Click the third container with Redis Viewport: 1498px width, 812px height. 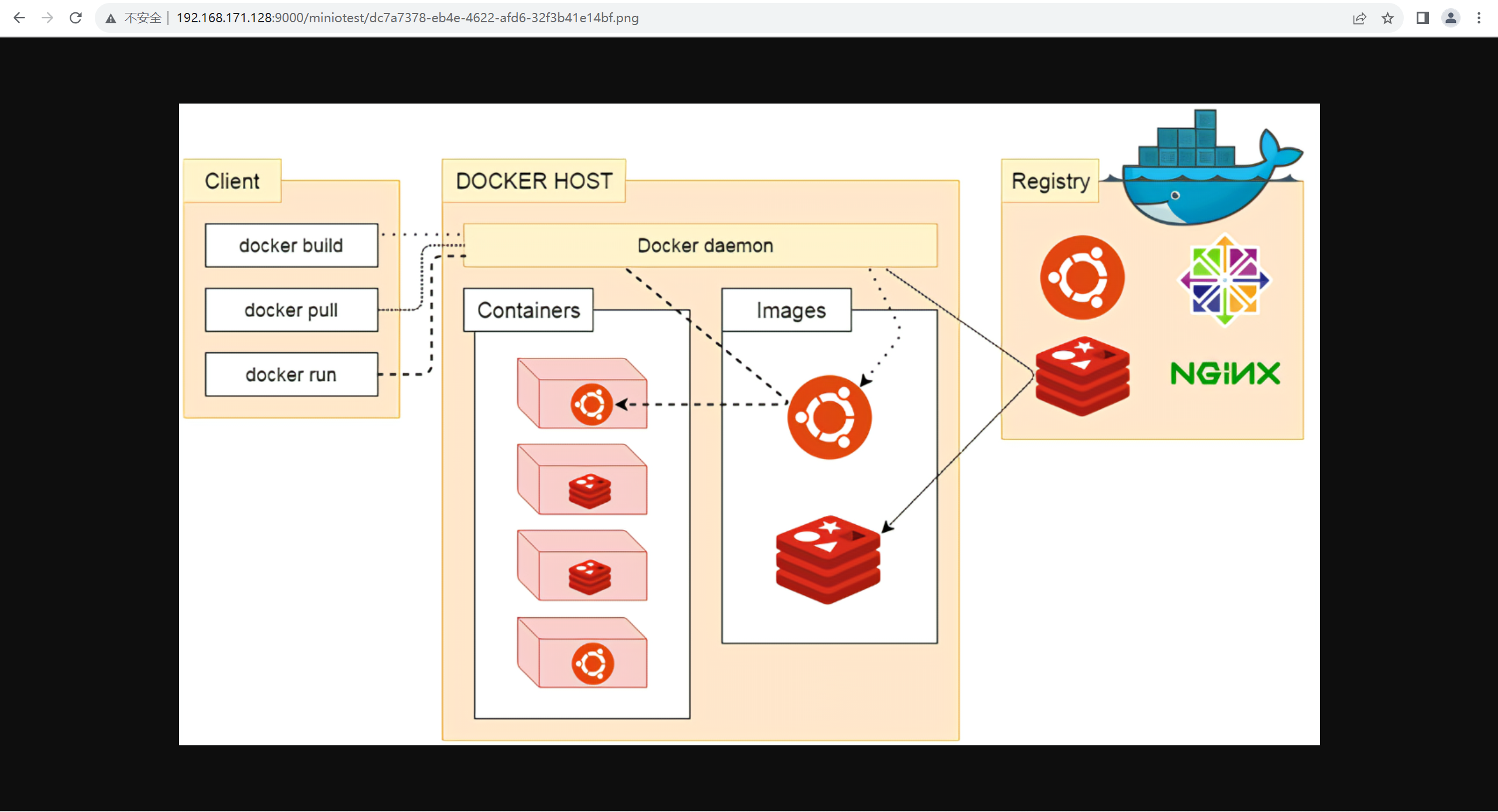pyautogui.click(x=582, y=565)
